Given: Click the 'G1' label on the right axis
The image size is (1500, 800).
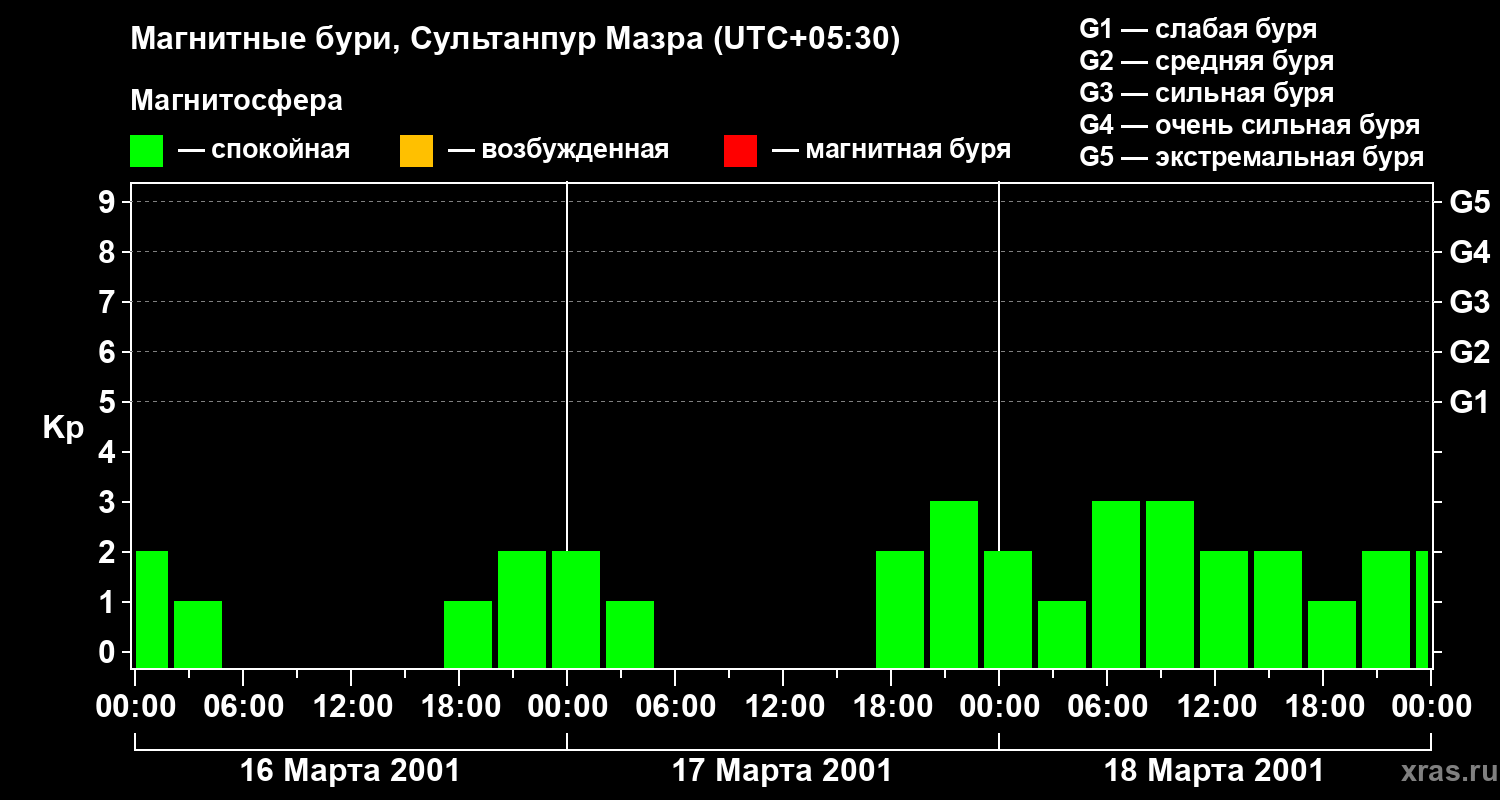Looking at the screenshot, I should coord(1469,403).
